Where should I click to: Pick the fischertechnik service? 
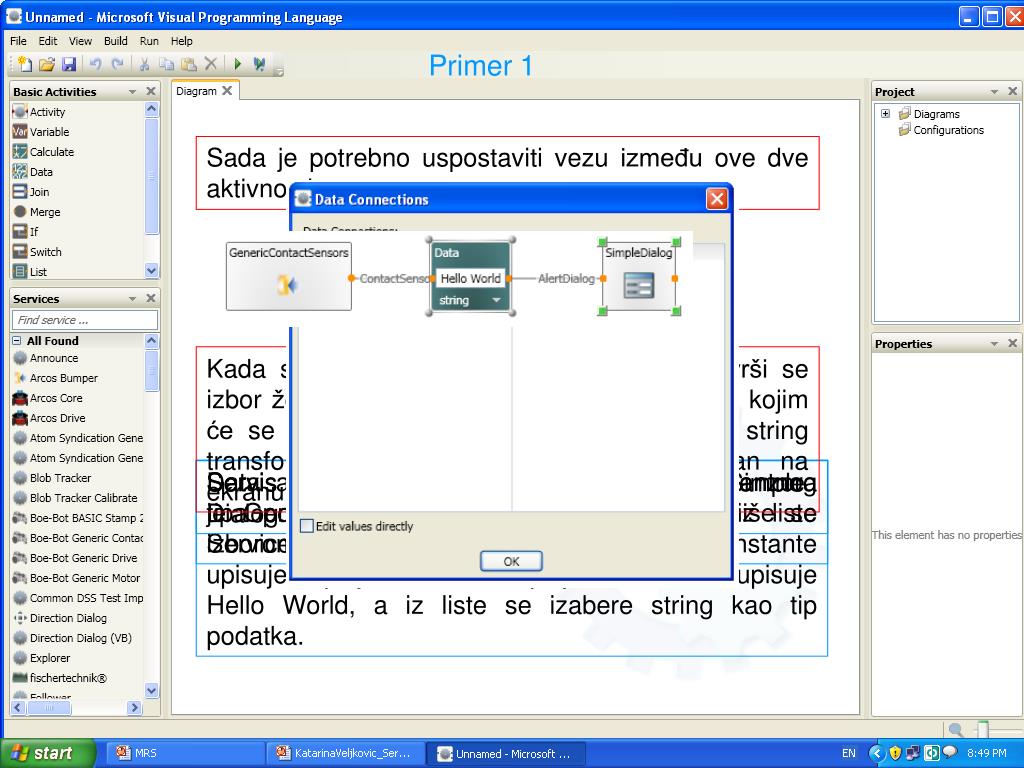[59, 678]
